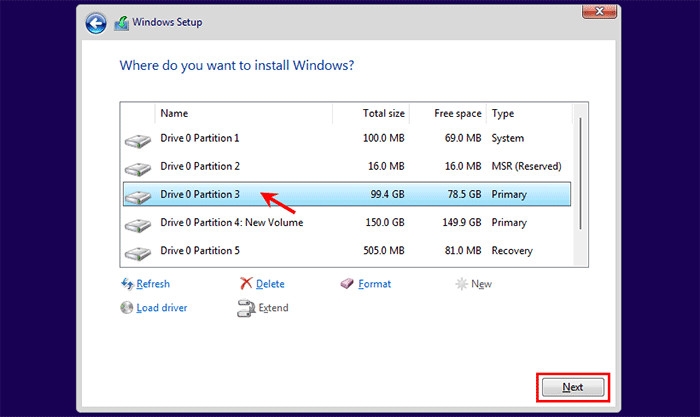
Task: Click the Recovery type cell
Action: tap(512, 251)
